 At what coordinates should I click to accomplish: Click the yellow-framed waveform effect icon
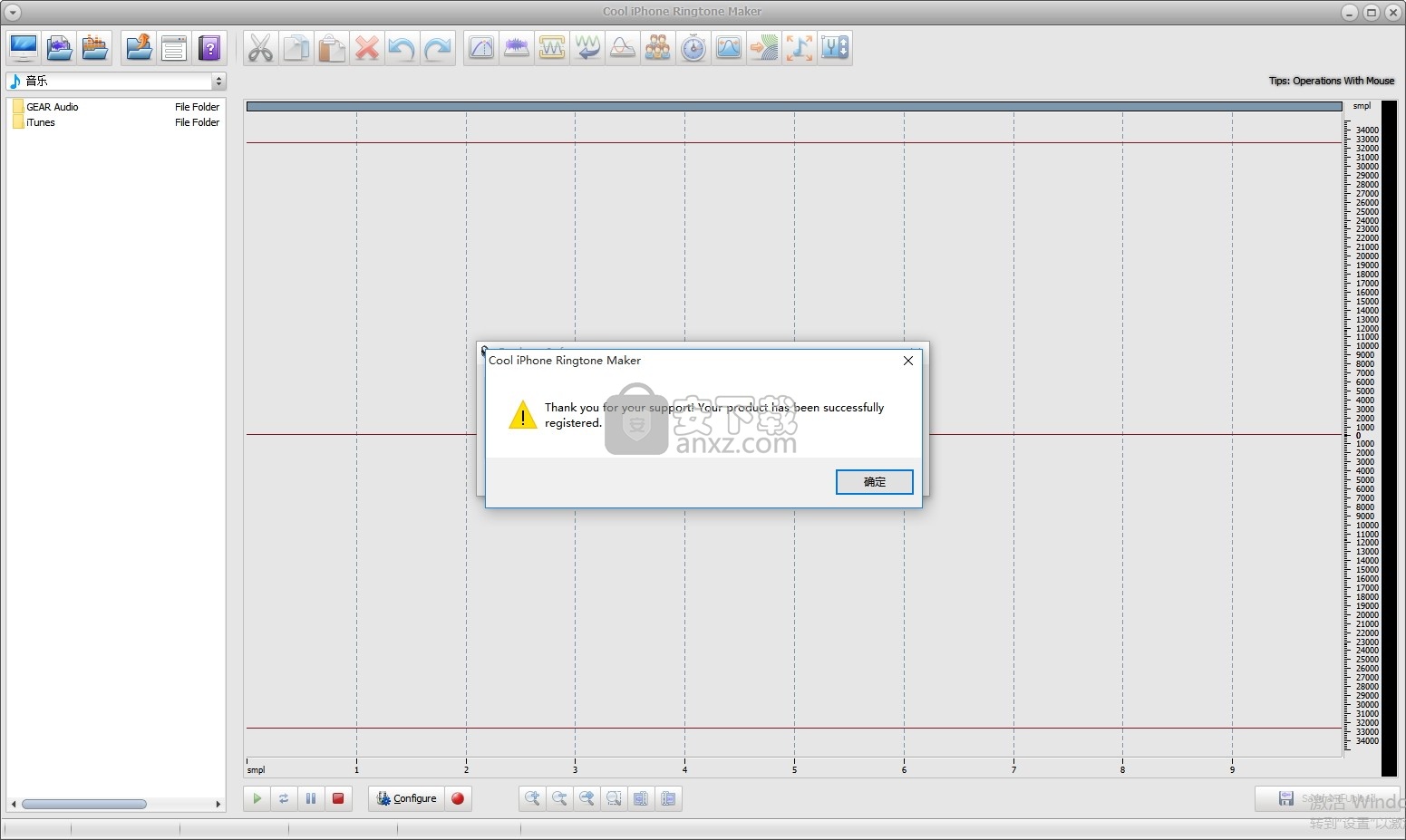tap(552, 48)
